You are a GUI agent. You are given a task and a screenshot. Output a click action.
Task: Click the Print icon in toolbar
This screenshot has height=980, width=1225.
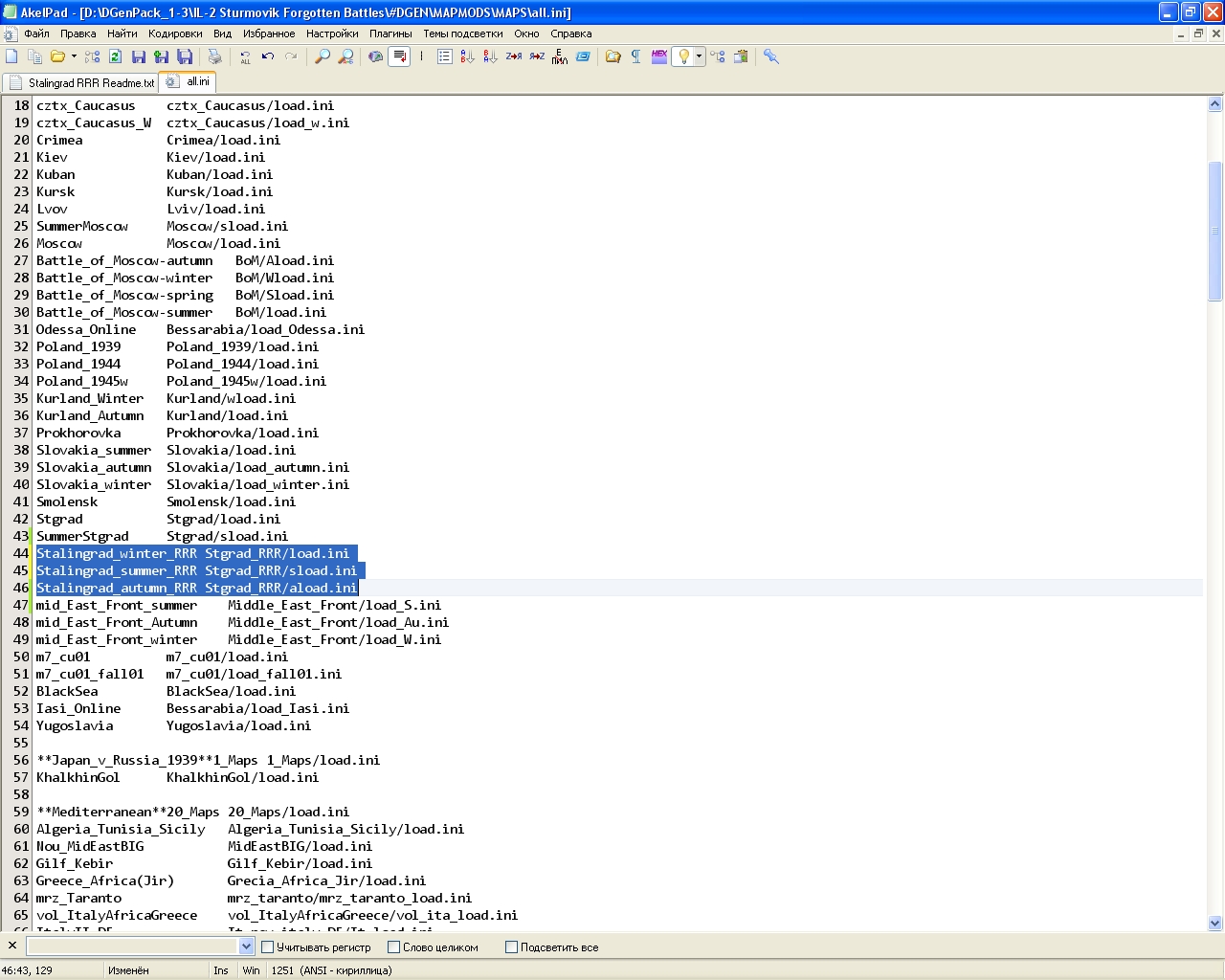click(x=215, y=56)
